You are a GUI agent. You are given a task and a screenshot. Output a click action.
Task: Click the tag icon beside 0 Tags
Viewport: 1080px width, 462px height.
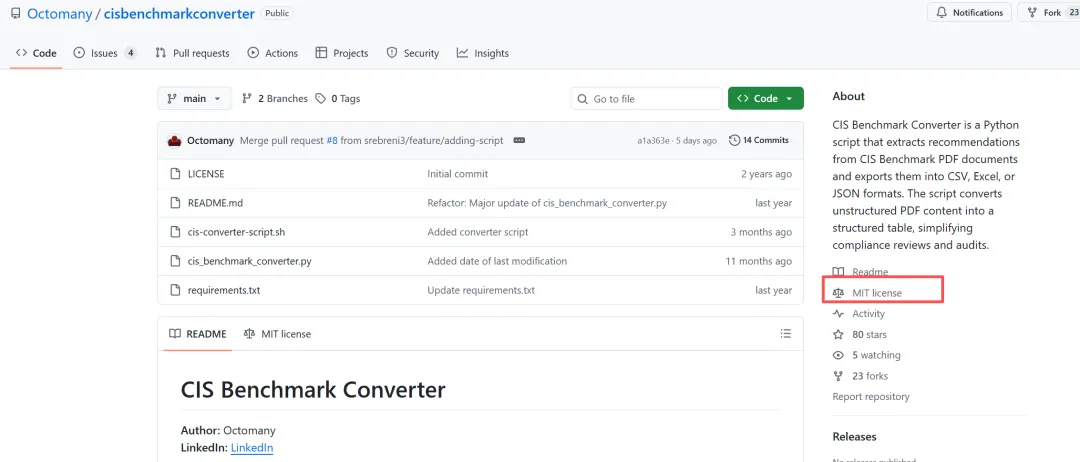[320, 98]
